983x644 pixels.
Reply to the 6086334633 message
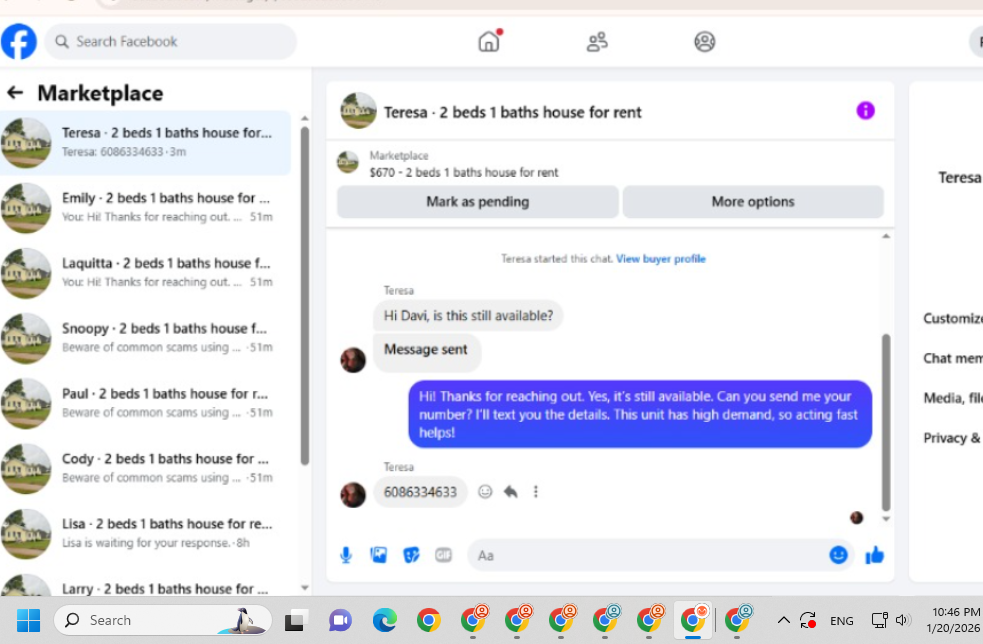click(510, 492)
